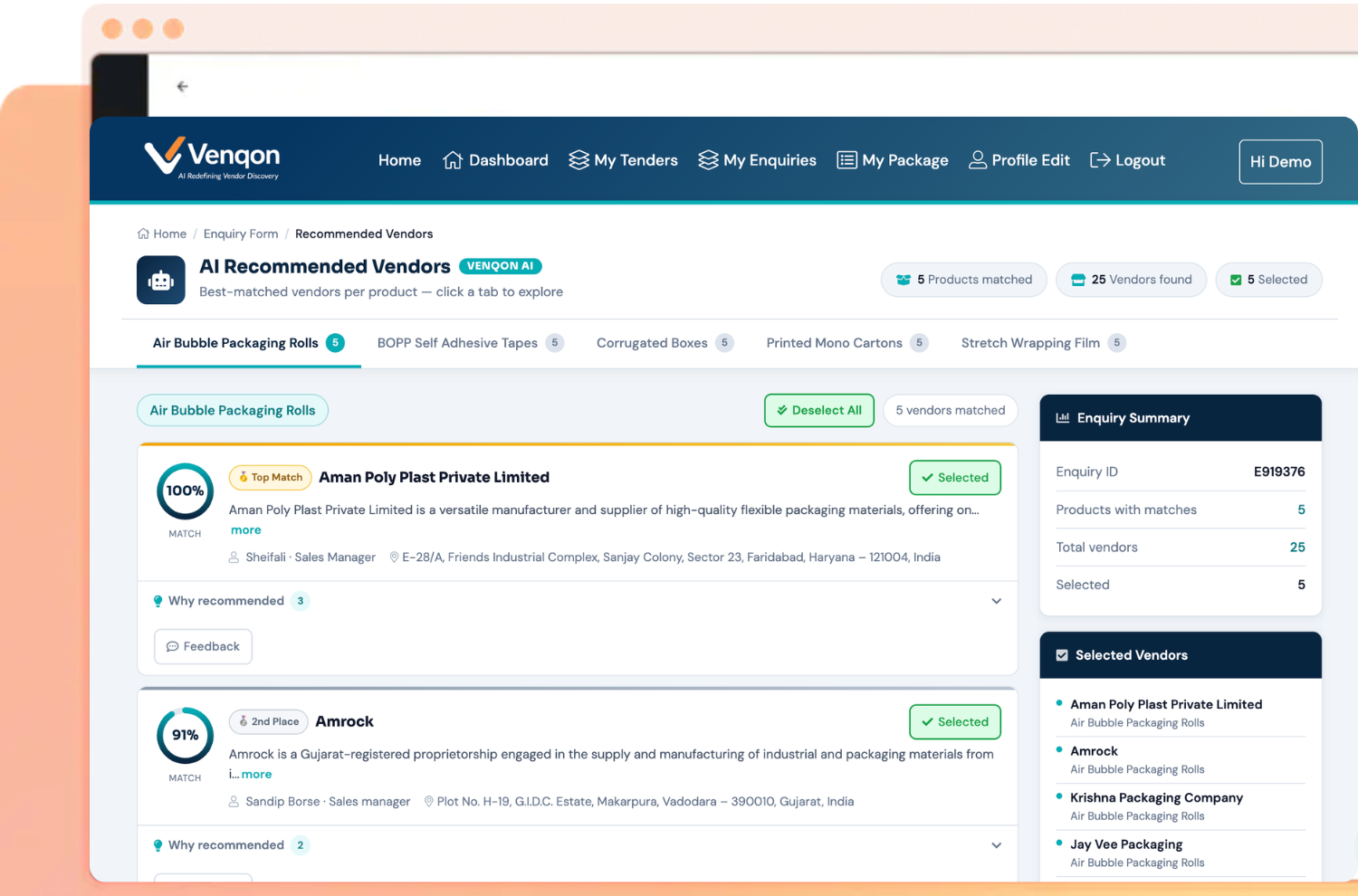Click the Dashboard house icon
Screen dimensions: 1358x896
(x=453, y=160)
